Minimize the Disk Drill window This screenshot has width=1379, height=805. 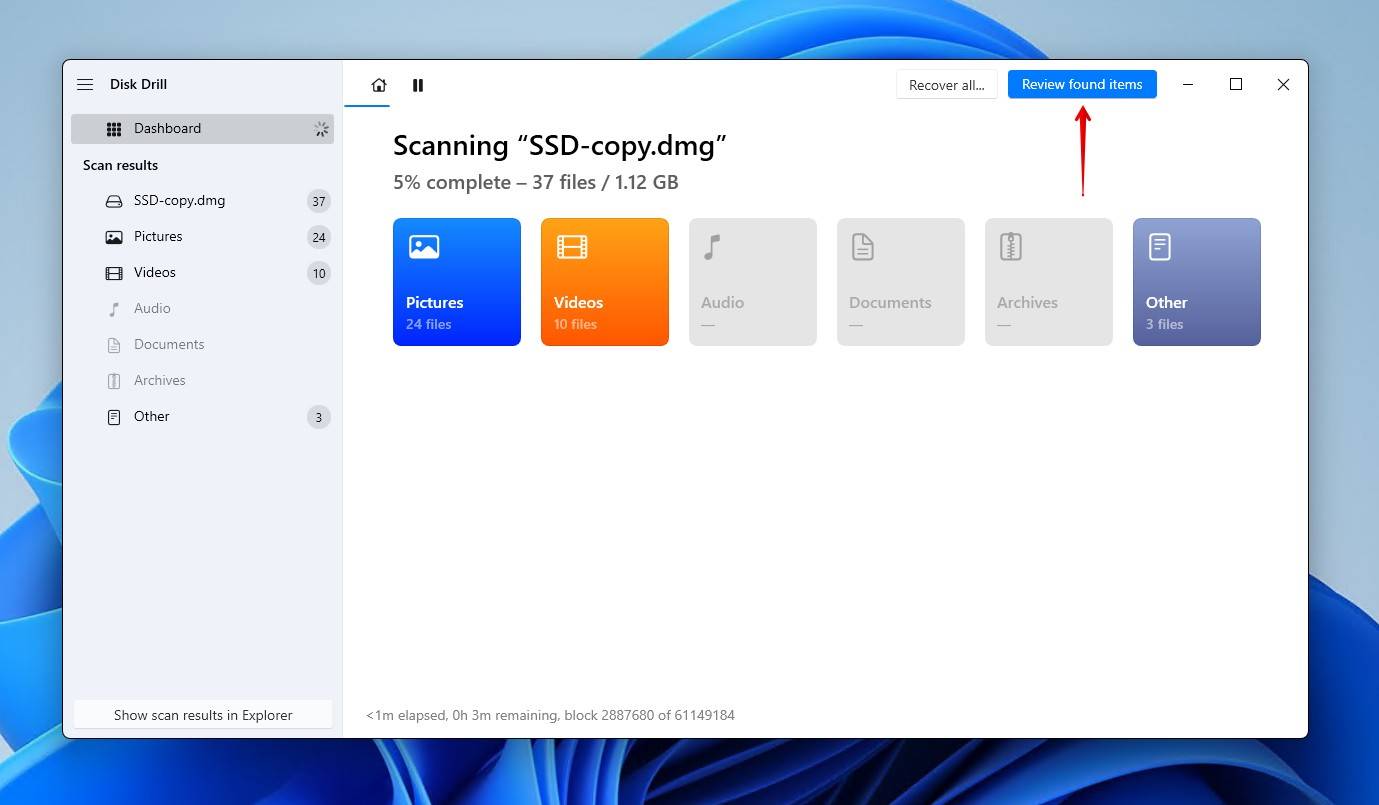coord(1188,85)
